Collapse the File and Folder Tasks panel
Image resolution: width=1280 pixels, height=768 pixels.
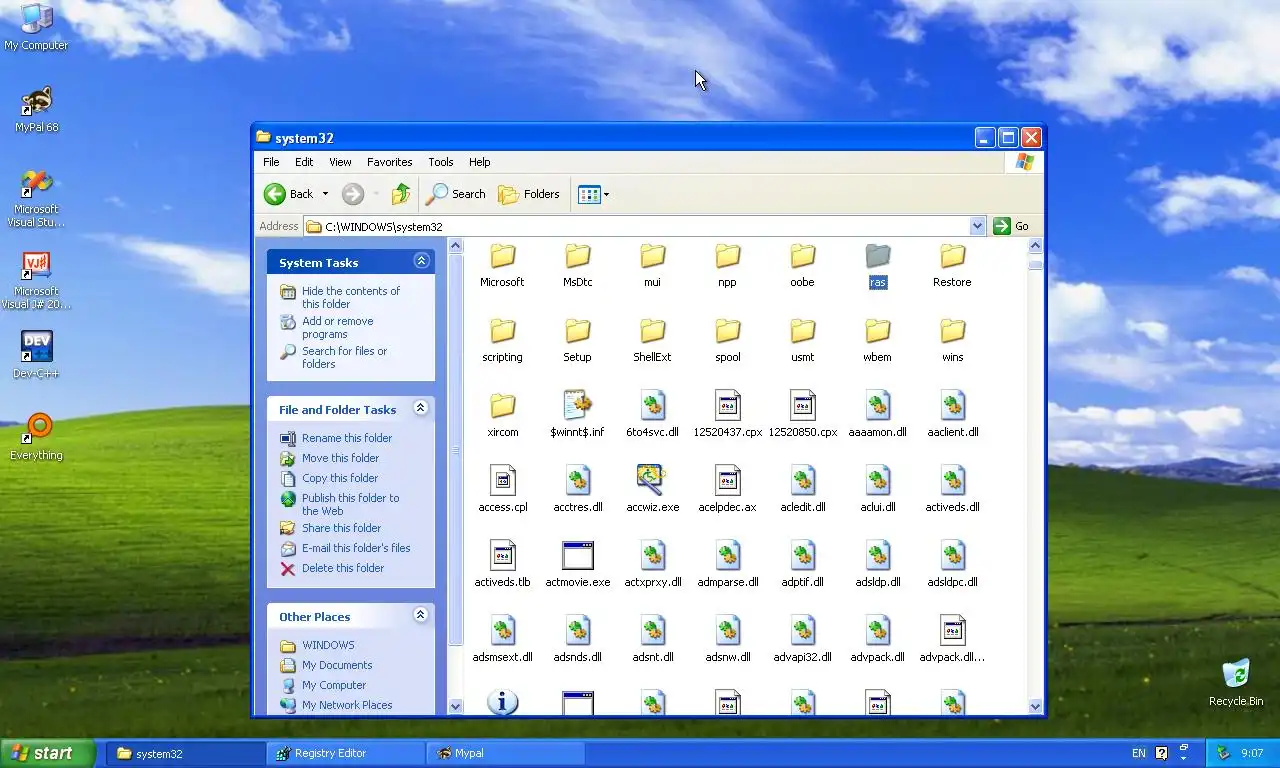point(421,408)
